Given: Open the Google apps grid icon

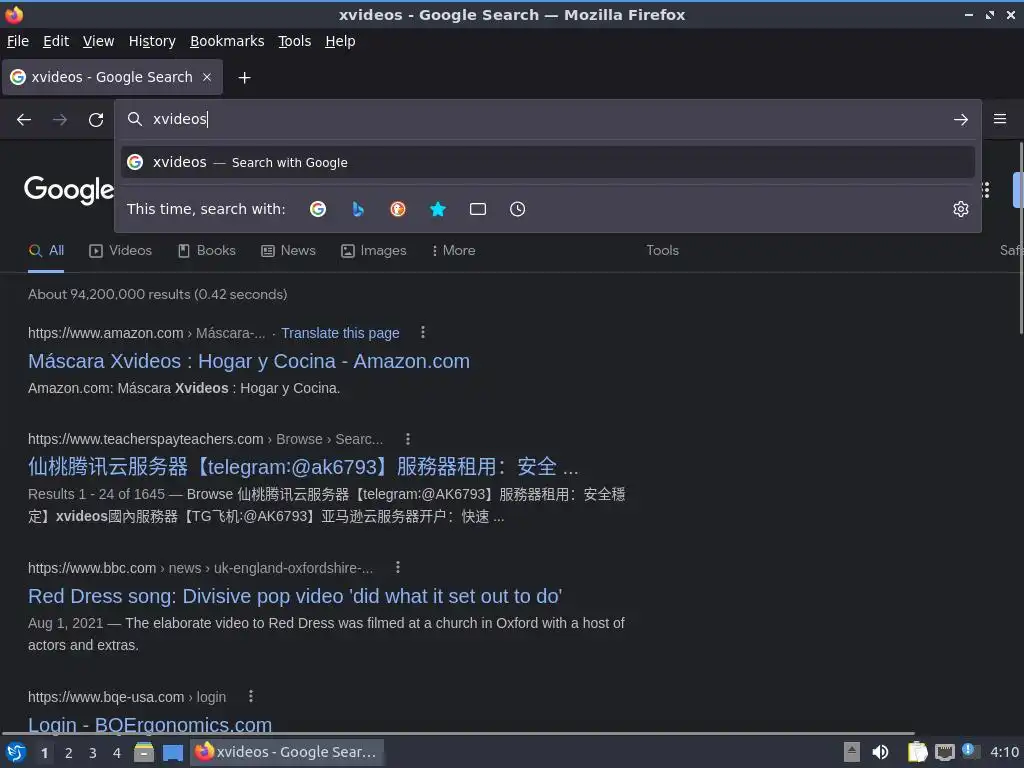Looking at the screenshot, I should [985, 190].
